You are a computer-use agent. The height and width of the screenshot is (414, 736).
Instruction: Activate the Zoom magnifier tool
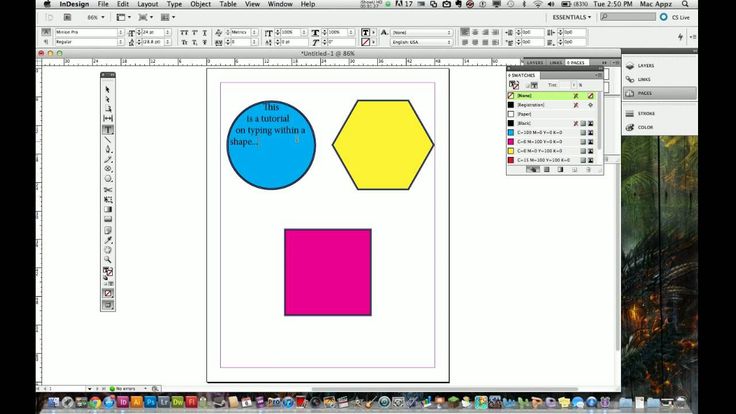[x=108, y=260]
